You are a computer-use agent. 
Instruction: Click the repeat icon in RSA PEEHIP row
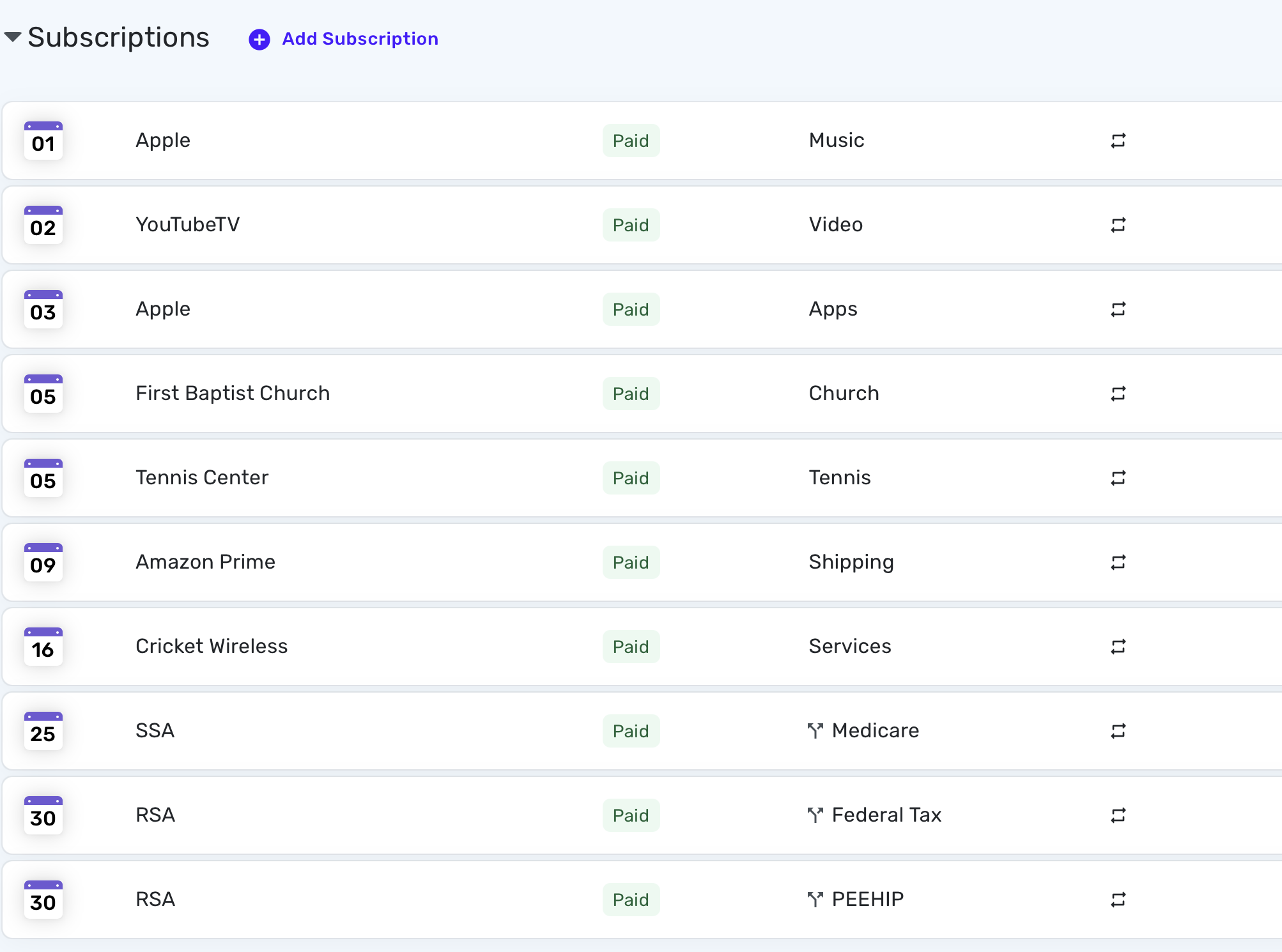point(1118,900)
